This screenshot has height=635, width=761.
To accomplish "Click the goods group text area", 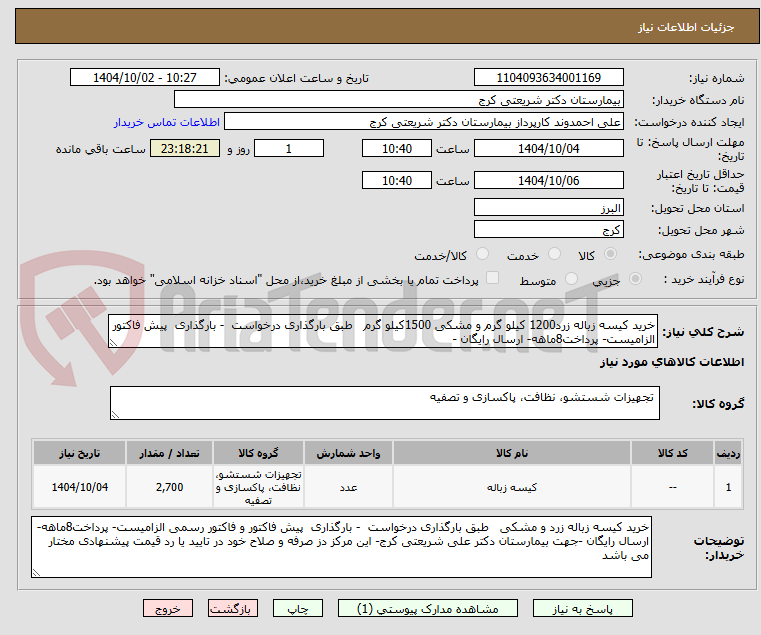I will (x=384, y=402).
